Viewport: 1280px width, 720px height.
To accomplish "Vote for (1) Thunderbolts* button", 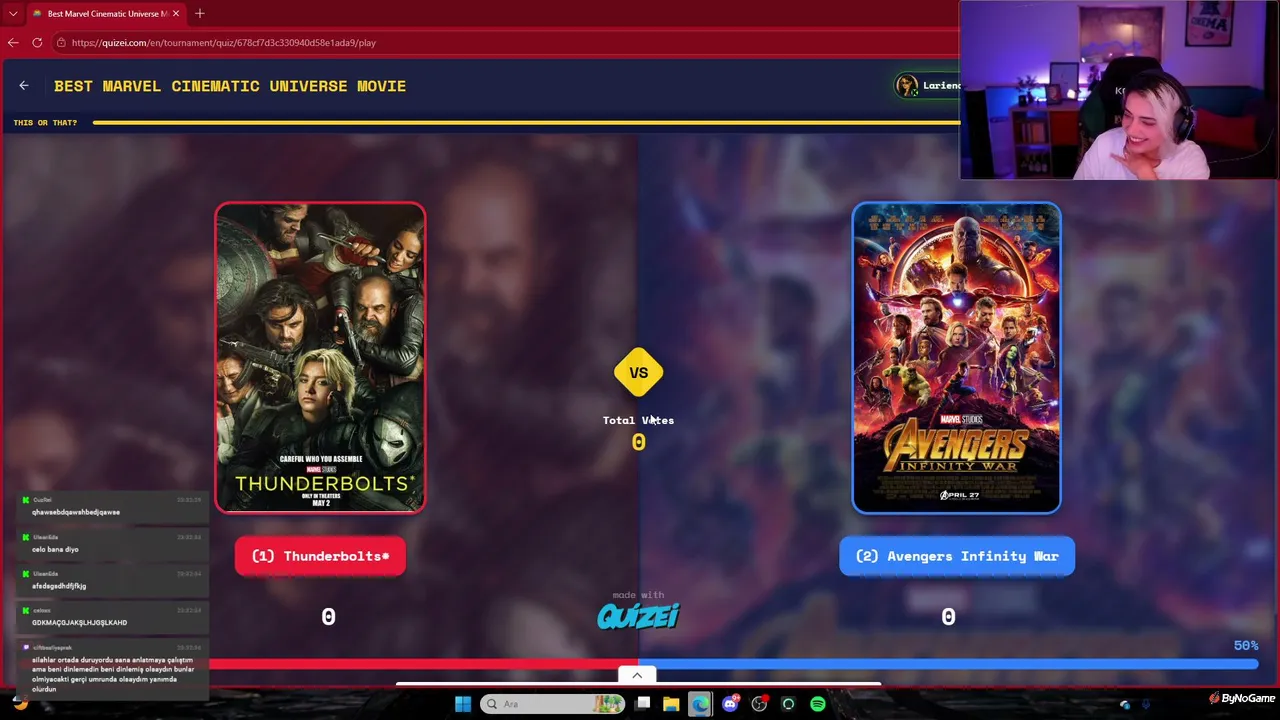I will click(320, 556).
